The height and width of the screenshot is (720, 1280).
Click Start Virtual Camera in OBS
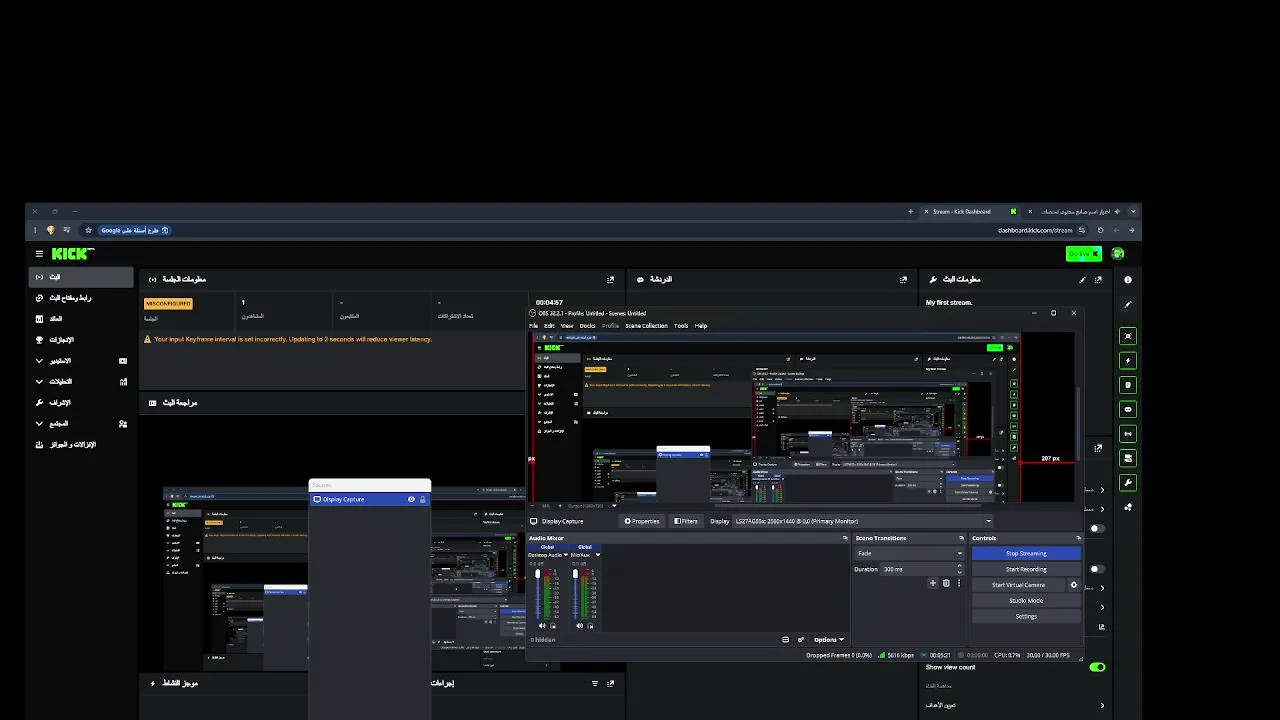pos(1018,585)
